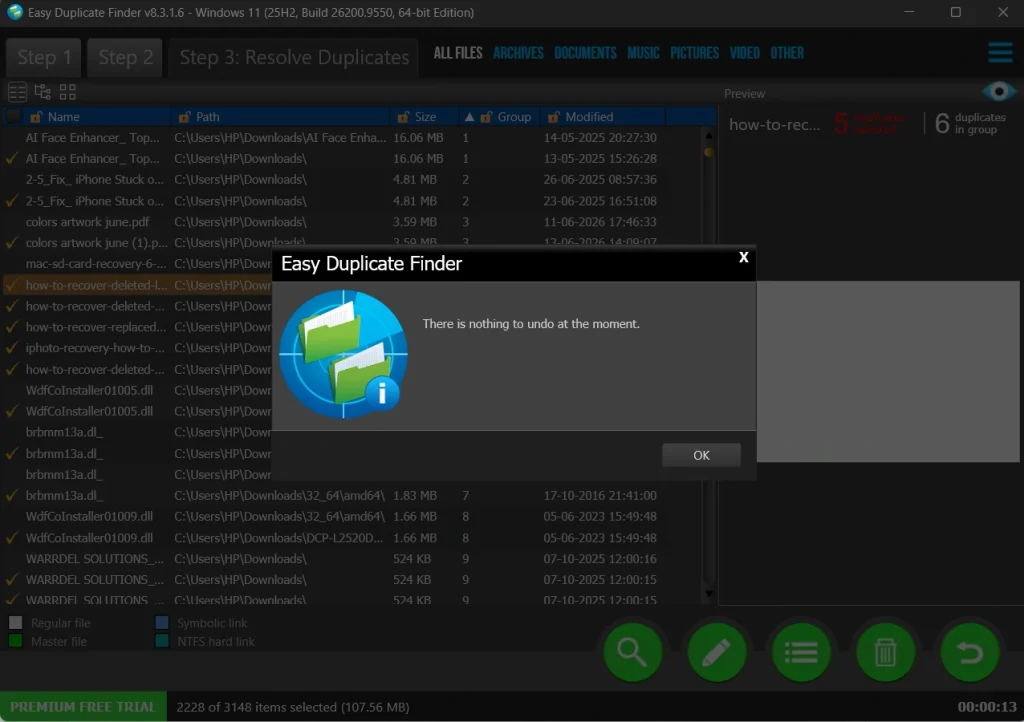1024x722 pixels.
Task: Close the Easy Duplicate Finder dialog with X
Action: (x=743, y=257)
